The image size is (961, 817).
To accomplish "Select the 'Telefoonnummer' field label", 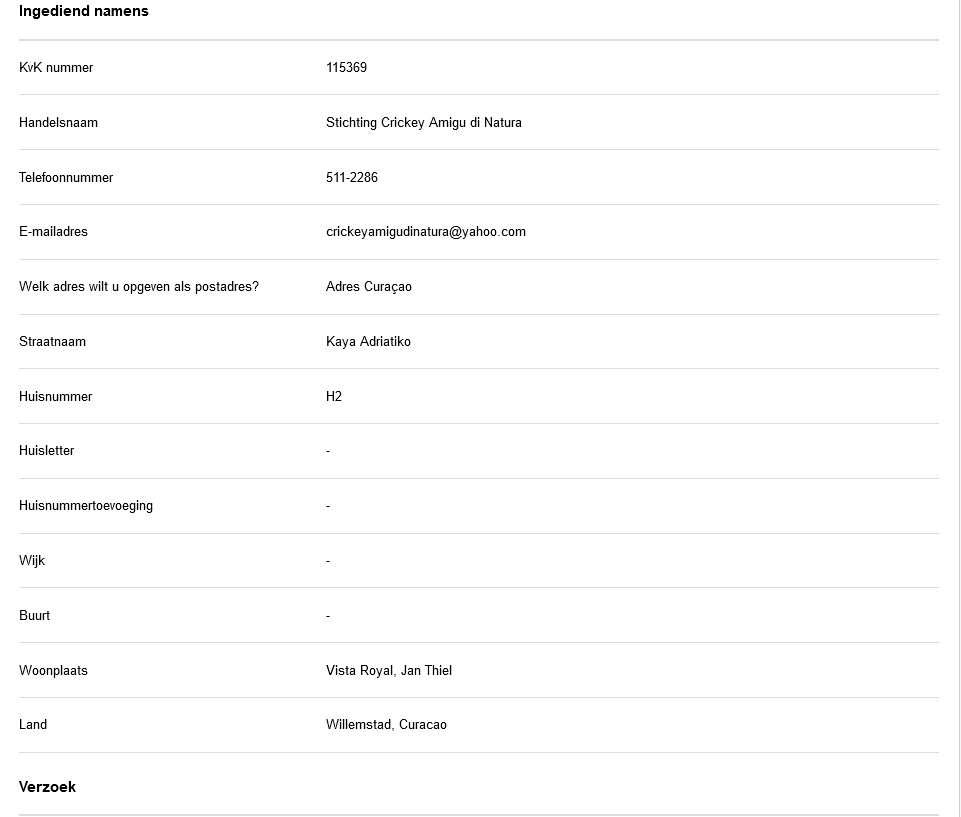I will pos(66,178).
